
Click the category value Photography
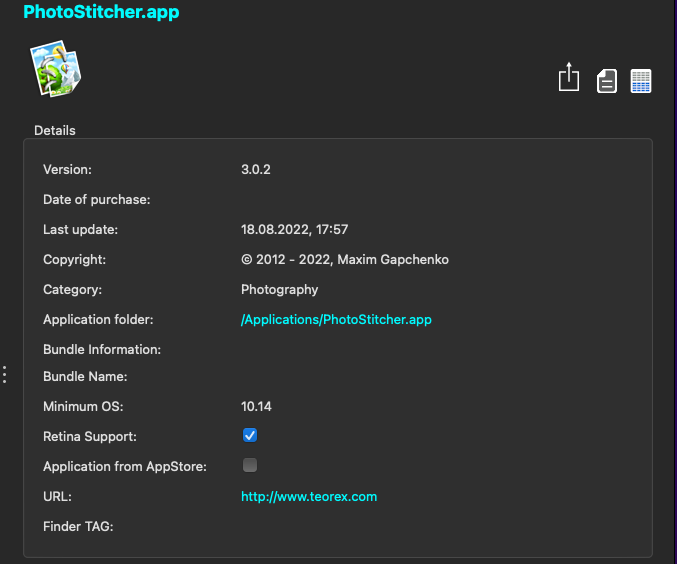[x=279, y=290]
